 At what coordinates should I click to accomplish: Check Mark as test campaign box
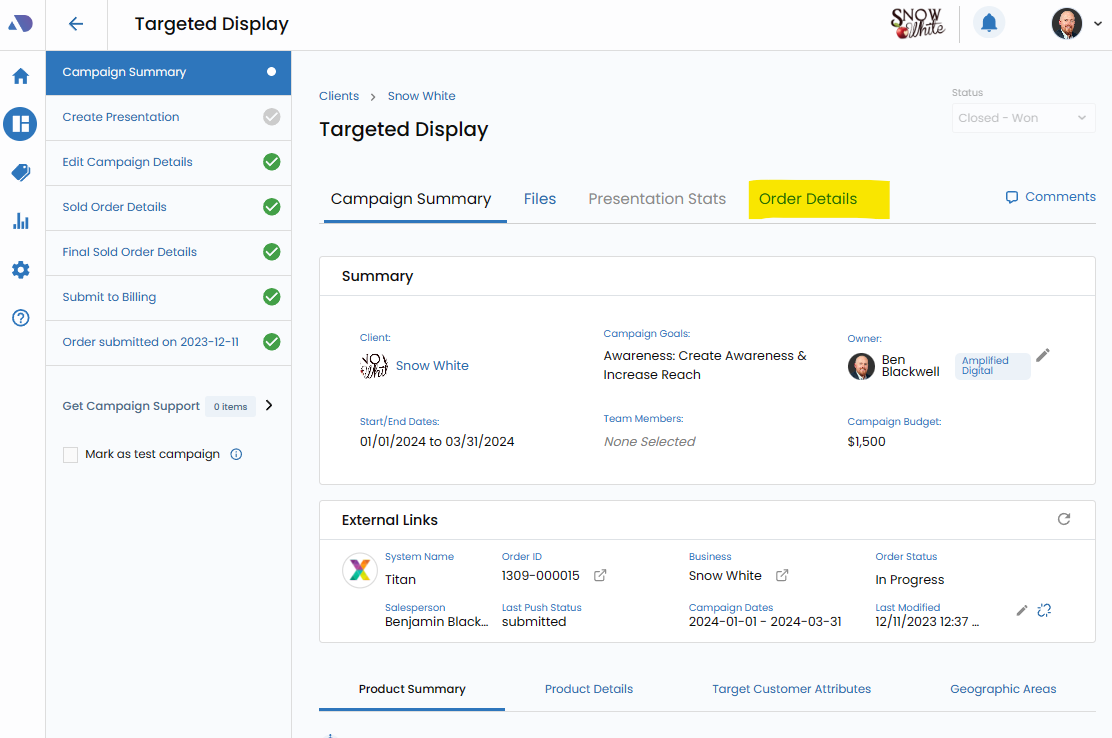tap(70, 455)
